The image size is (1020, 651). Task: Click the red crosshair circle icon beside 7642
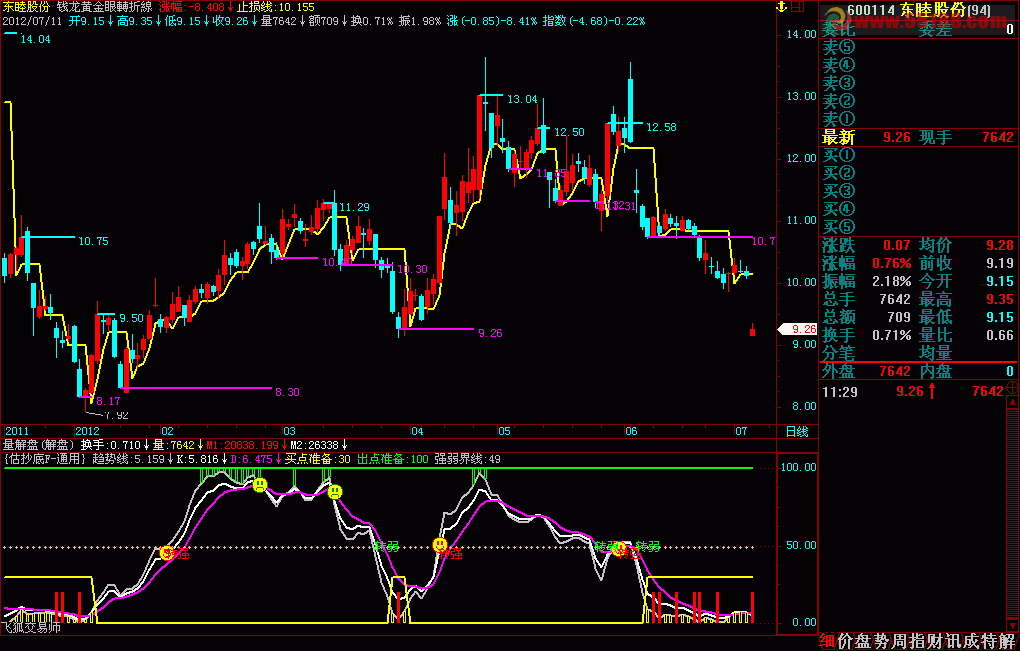click(1012, 390)
